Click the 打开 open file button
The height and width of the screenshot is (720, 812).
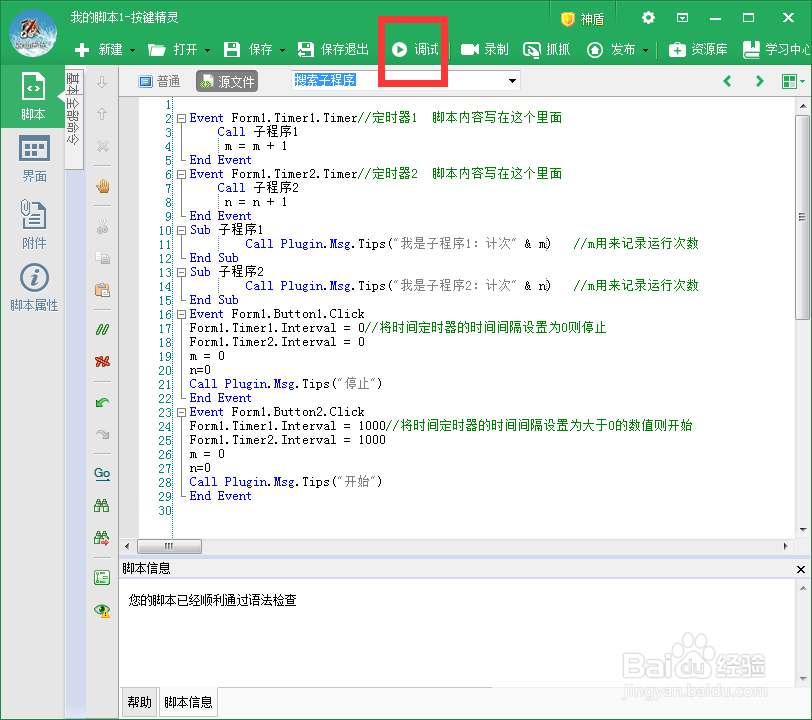pos(172,50)
